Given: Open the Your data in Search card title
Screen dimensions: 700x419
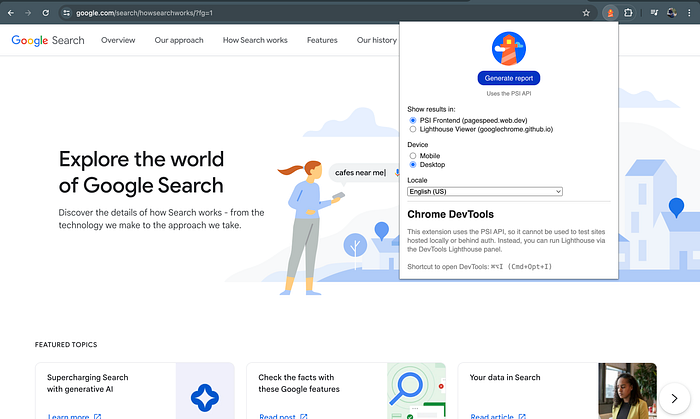Looking at the screenshot, I should coord(505,378).
